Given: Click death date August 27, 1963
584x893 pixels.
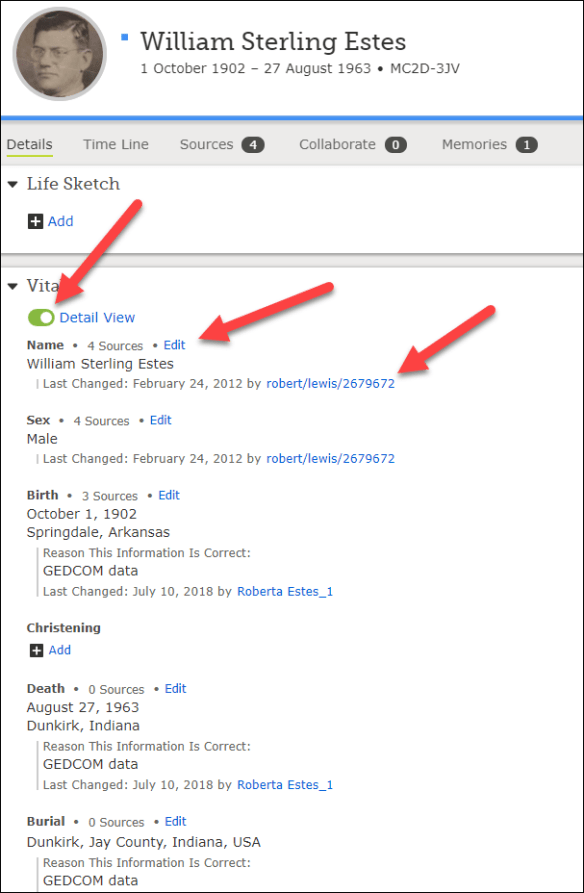Looking at the screenshot, I should pos(83,707).
